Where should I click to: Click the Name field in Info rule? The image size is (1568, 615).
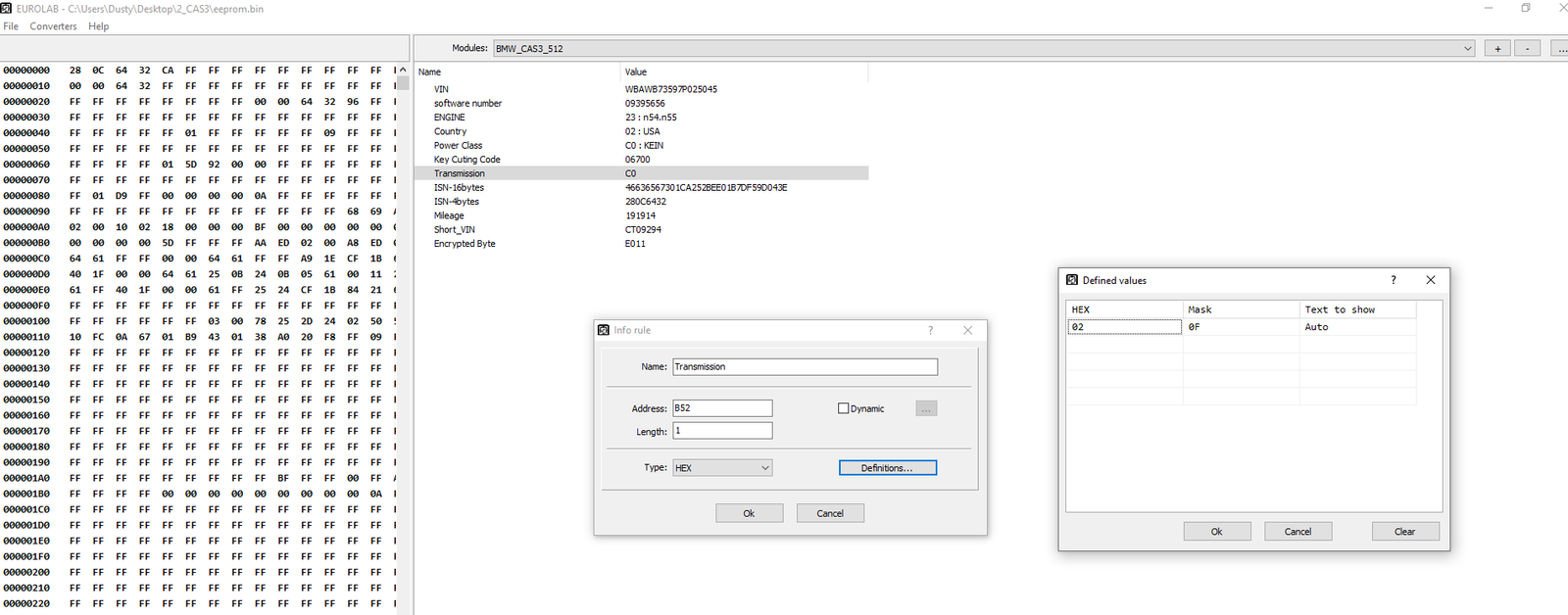805,366
